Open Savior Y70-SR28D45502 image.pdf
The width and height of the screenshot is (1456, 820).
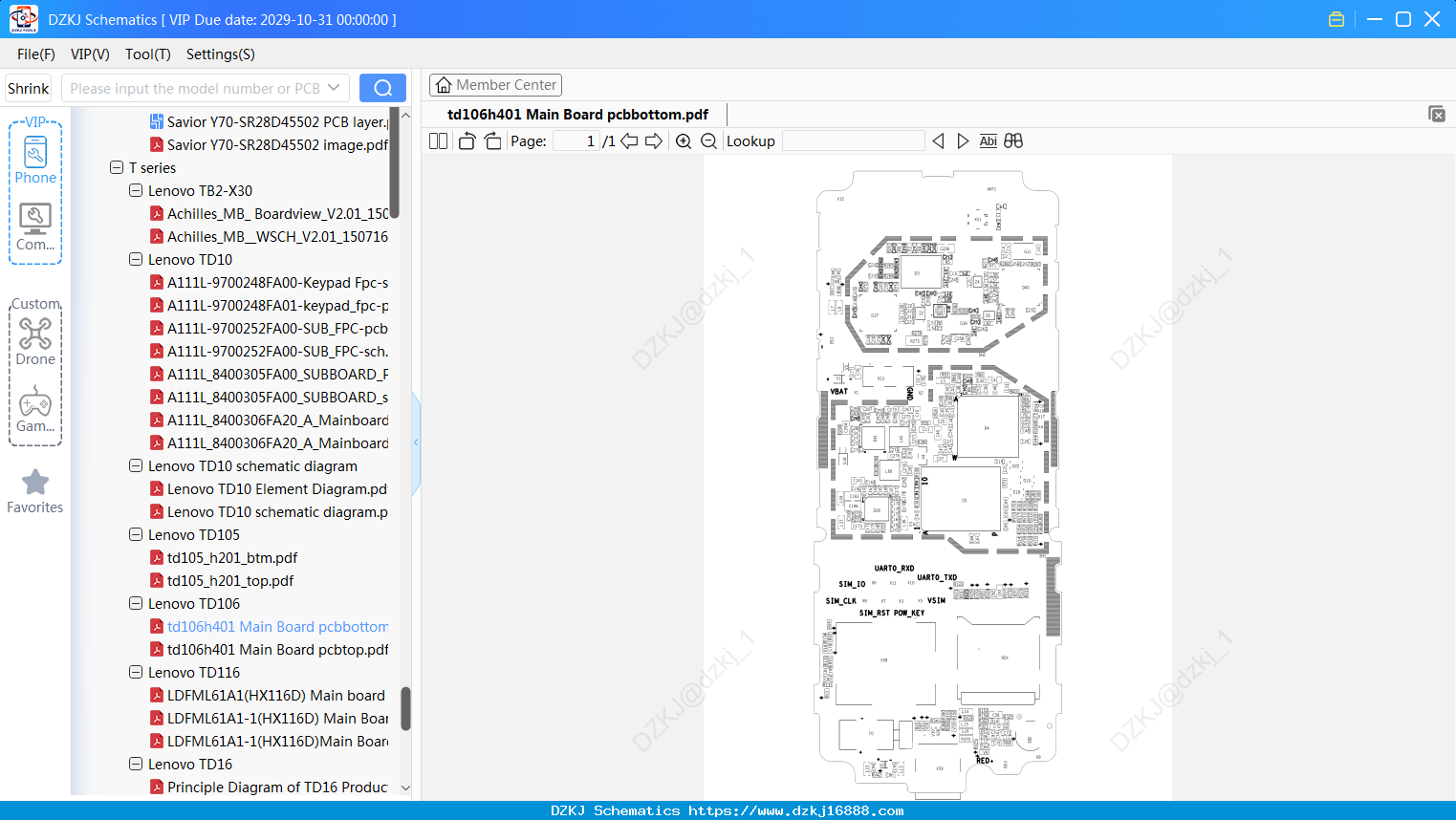(x=277, y=144)
